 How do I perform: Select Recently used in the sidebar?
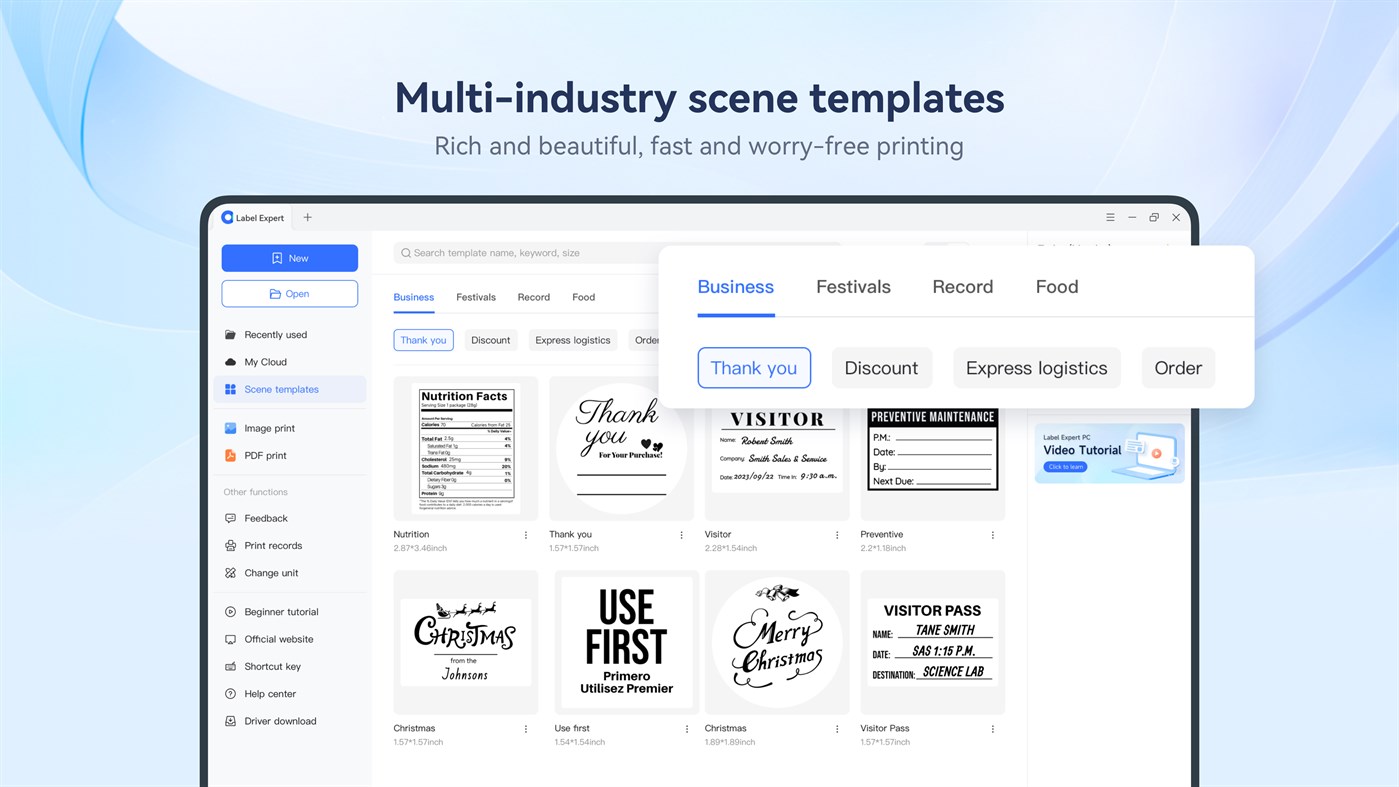pyautogui.click(x=276, y=335)
